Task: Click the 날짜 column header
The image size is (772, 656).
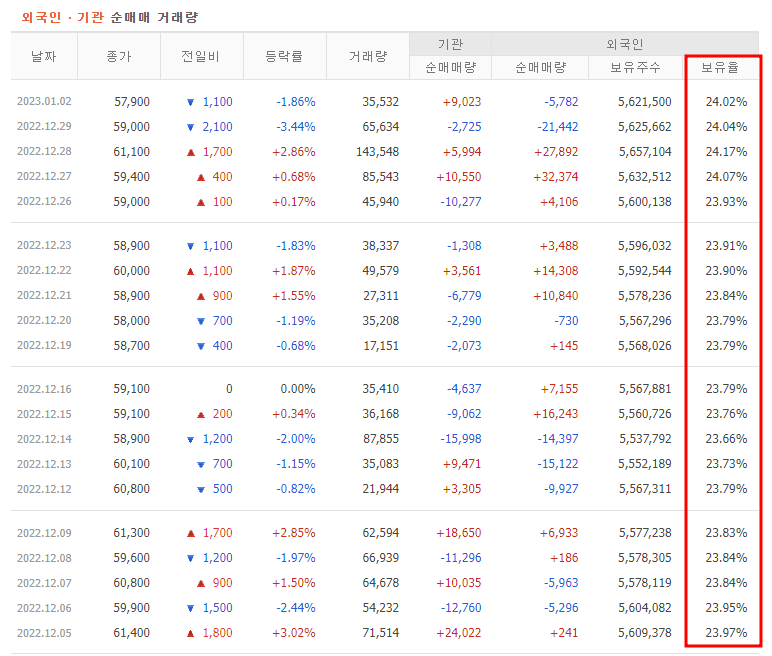Action: click(44, 56)
